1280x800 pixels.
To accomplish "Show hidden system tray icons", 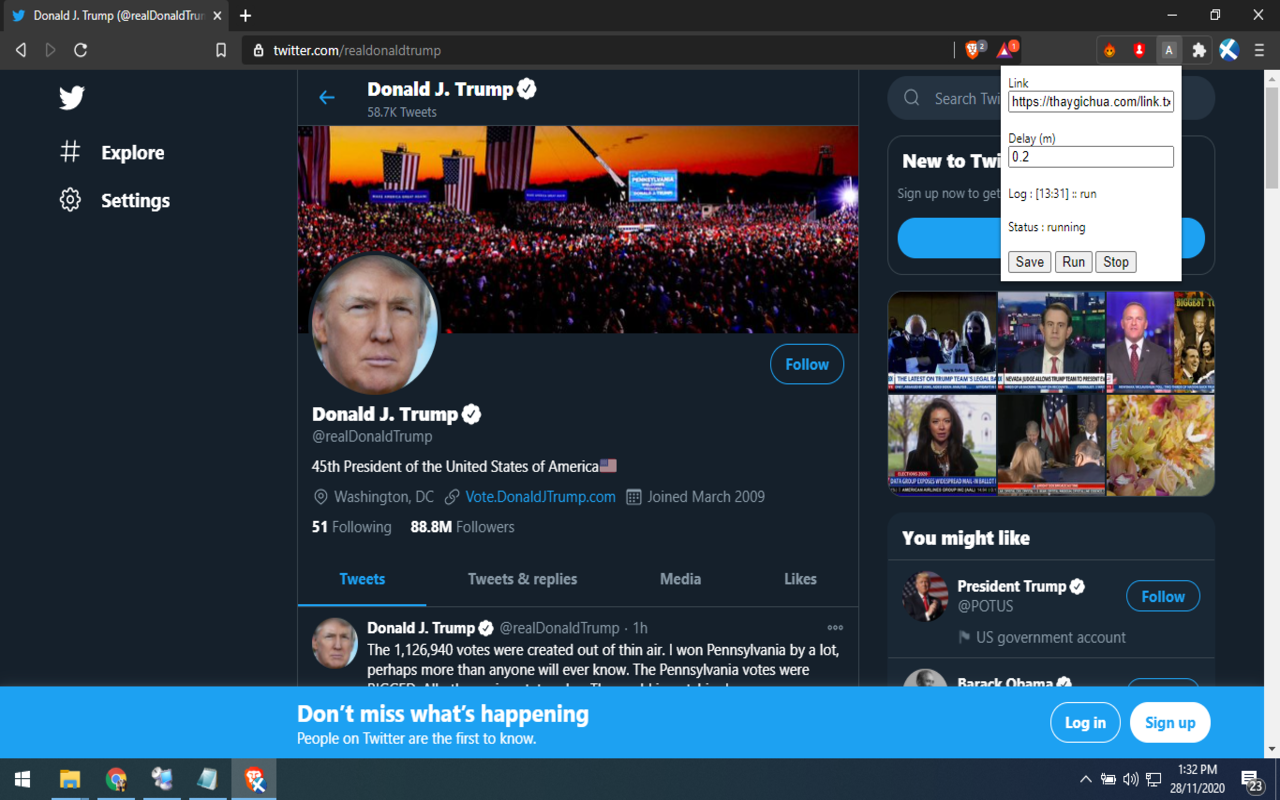I will (1085, 779).
